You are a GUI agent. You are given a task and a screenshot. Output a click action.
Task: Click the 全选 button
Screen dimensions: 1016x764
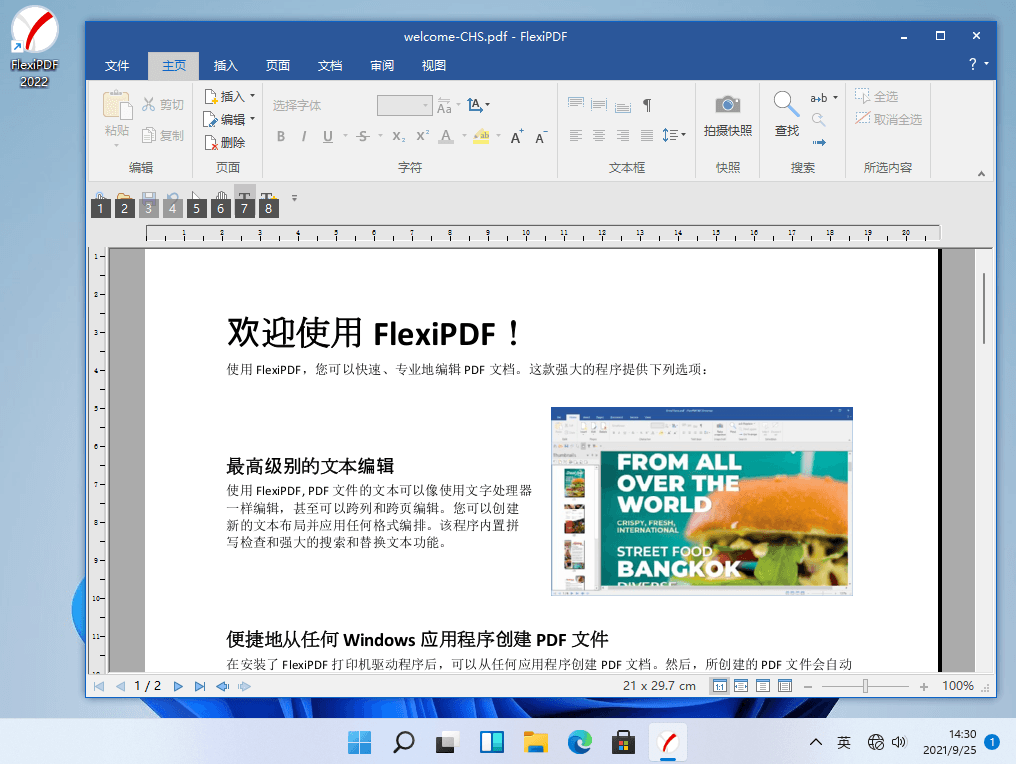pos(876,97)
